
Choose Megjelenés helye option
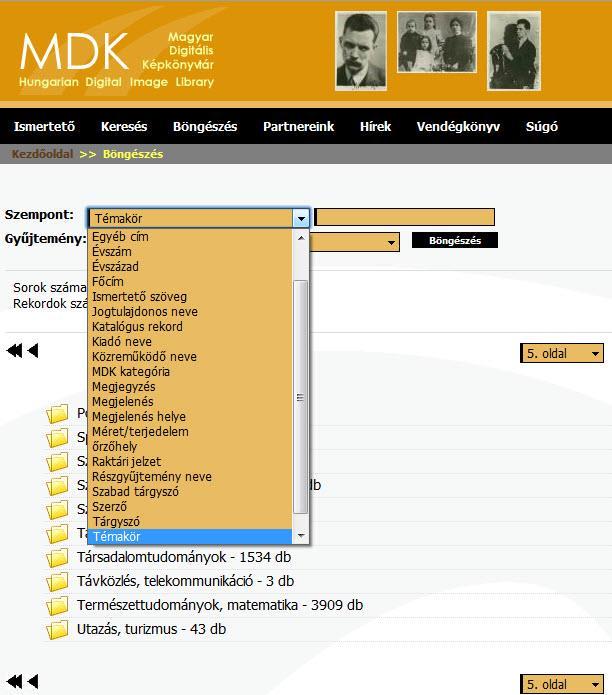point(190,417)
